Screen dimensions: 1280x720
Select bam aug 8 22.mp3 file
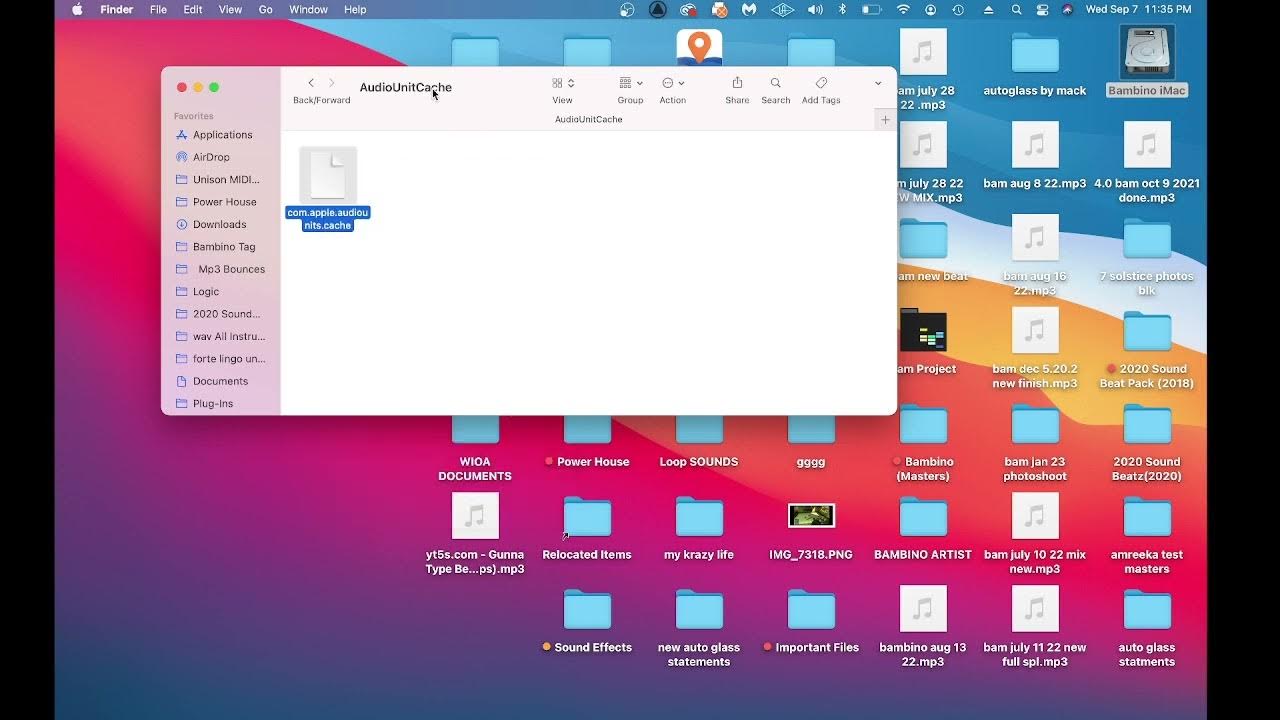[x=1035, y=154]
